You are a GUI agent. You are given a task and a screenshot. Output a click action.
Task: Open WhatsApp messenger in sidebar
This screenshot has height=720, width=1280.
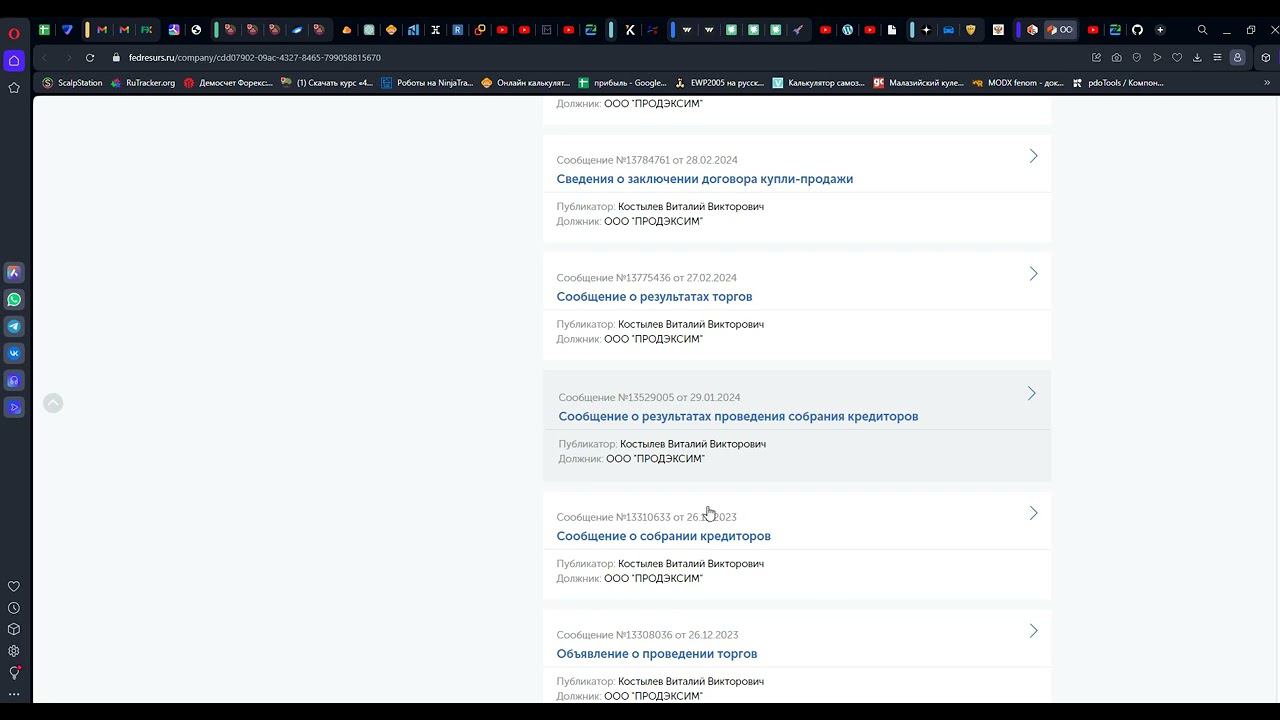pos(14,299)
